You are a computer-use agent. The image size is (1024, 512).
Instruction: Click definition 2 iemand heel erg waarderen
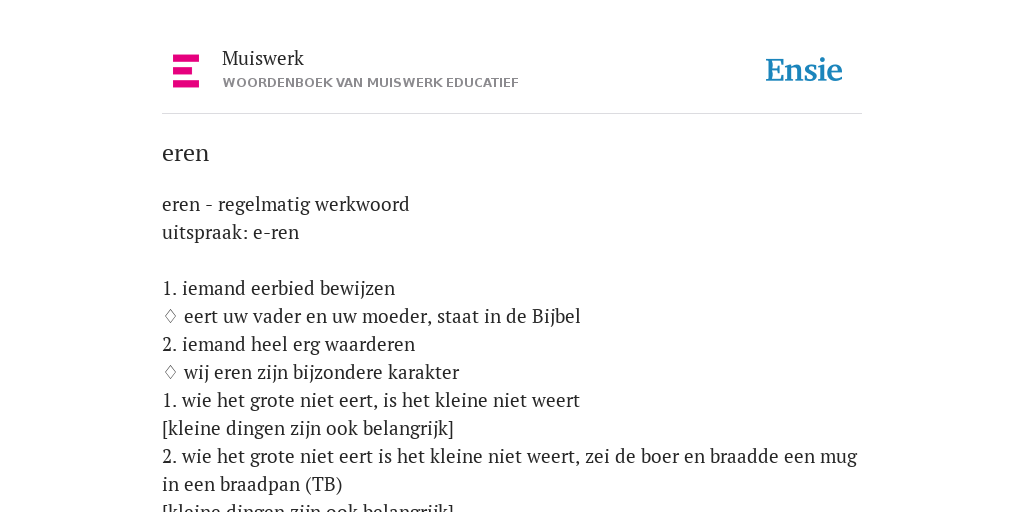288,344
